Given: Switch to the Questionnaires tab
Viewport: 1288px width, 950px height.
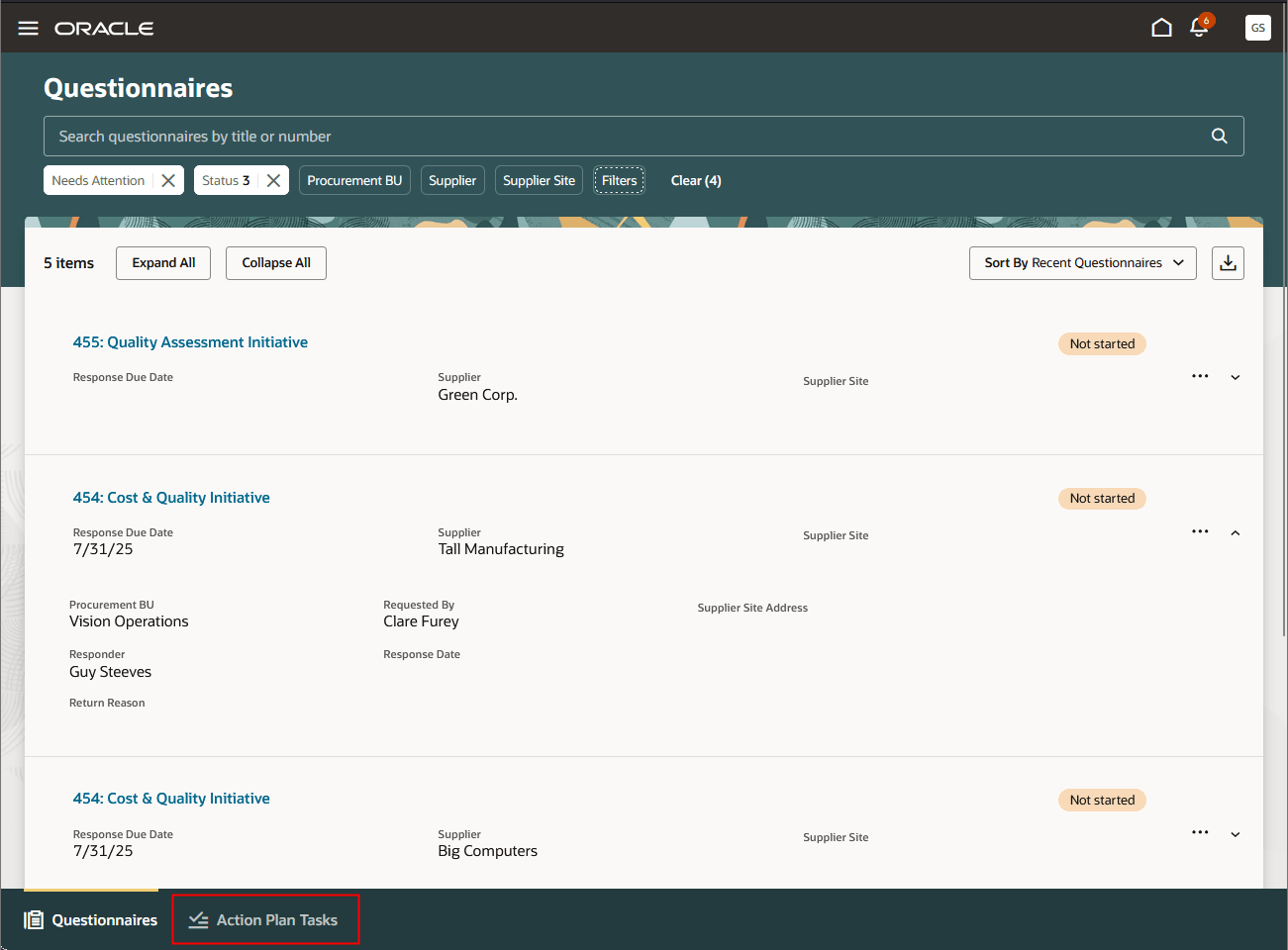Looking at the screenshot, I should pyautogui.click(x=91, y=920).
